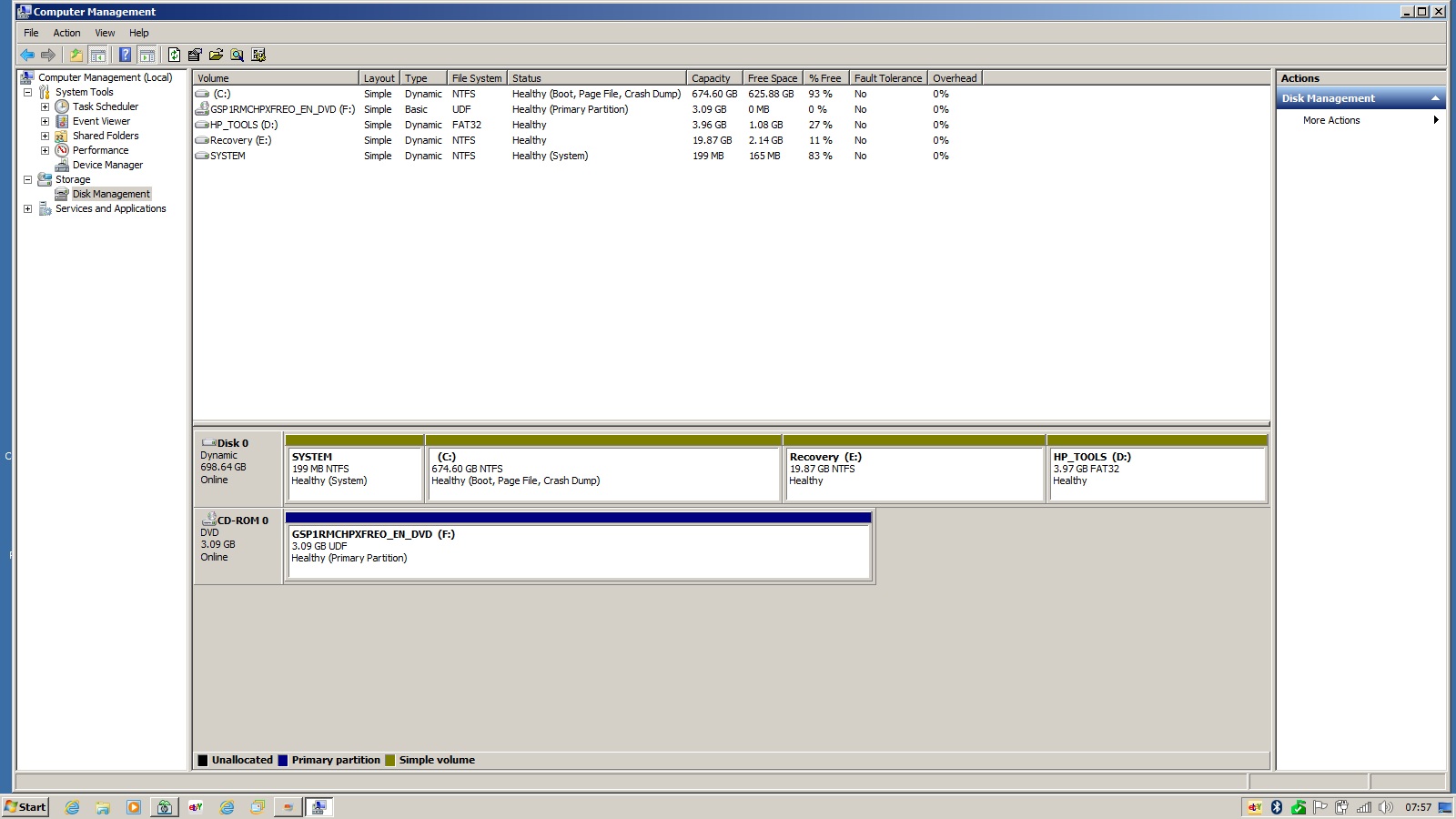Screen dimensions: 1456x819
Task: Click the olive Simple volume legend swatch
Action: [x=390, y=761]
